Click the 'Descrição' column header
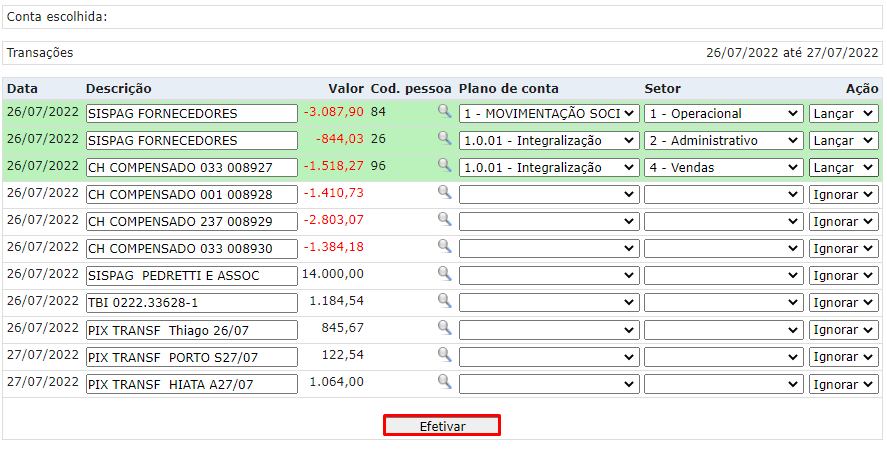The height and width of the screenshot is (453, 887). click(119, 89)
